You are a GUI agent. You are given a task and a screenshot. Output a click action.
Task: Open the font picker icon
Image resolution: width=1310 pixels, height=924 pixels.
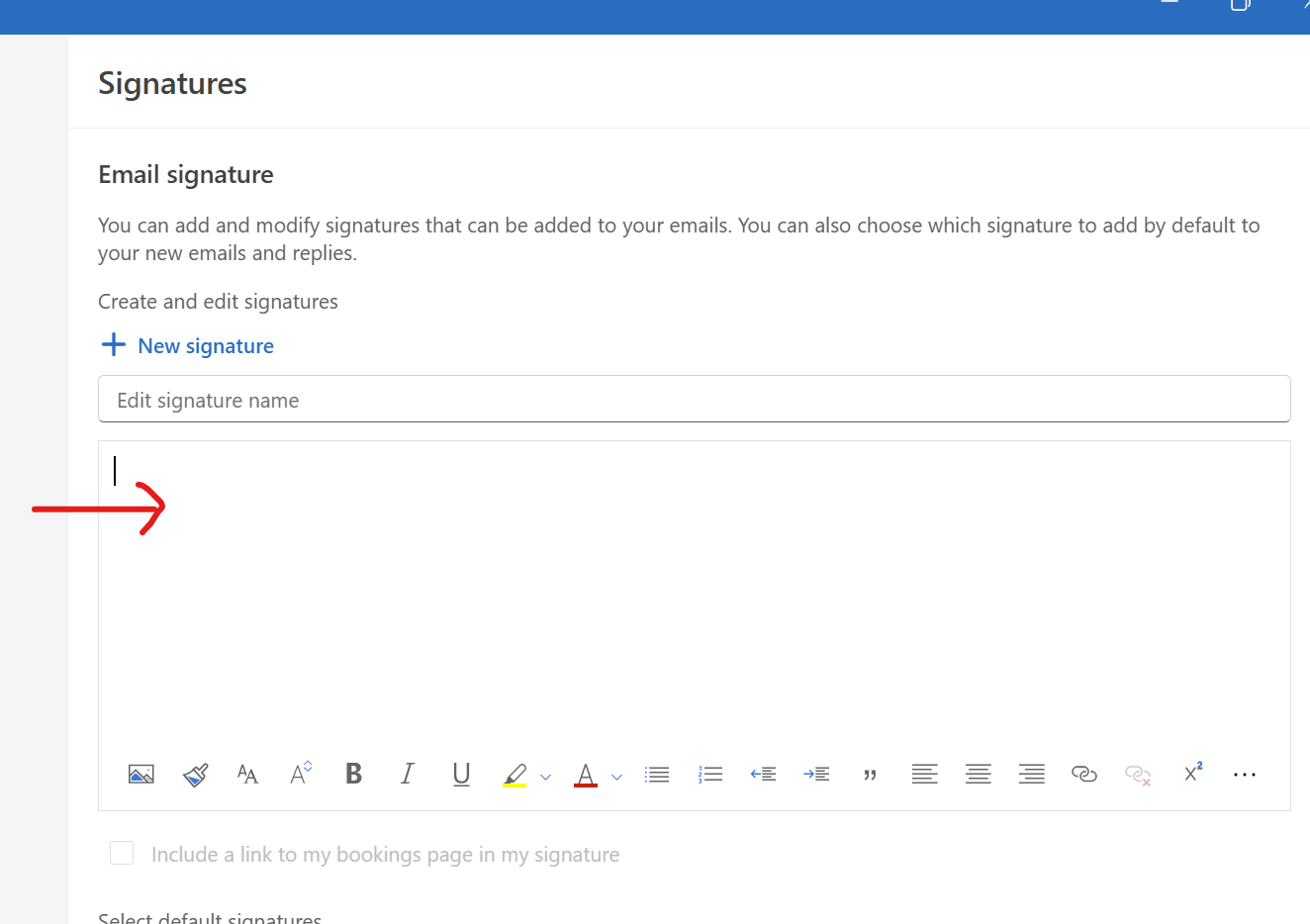[x=247, y=775]
